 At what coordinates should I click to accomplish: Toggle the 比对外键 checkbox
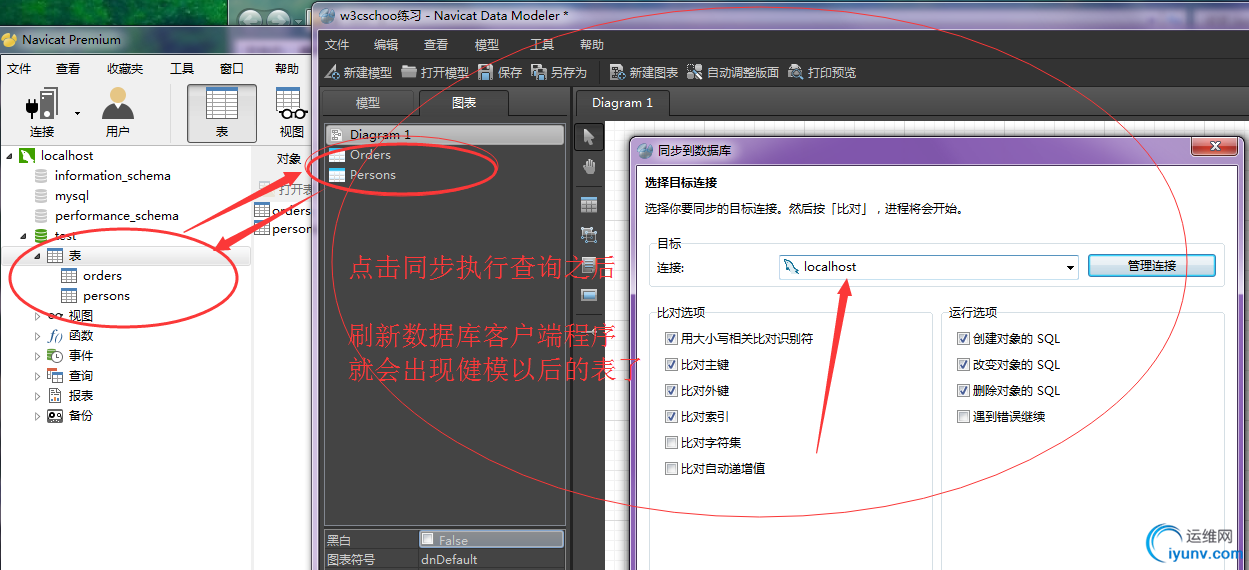pyautogui.click(x=671, y=391)
